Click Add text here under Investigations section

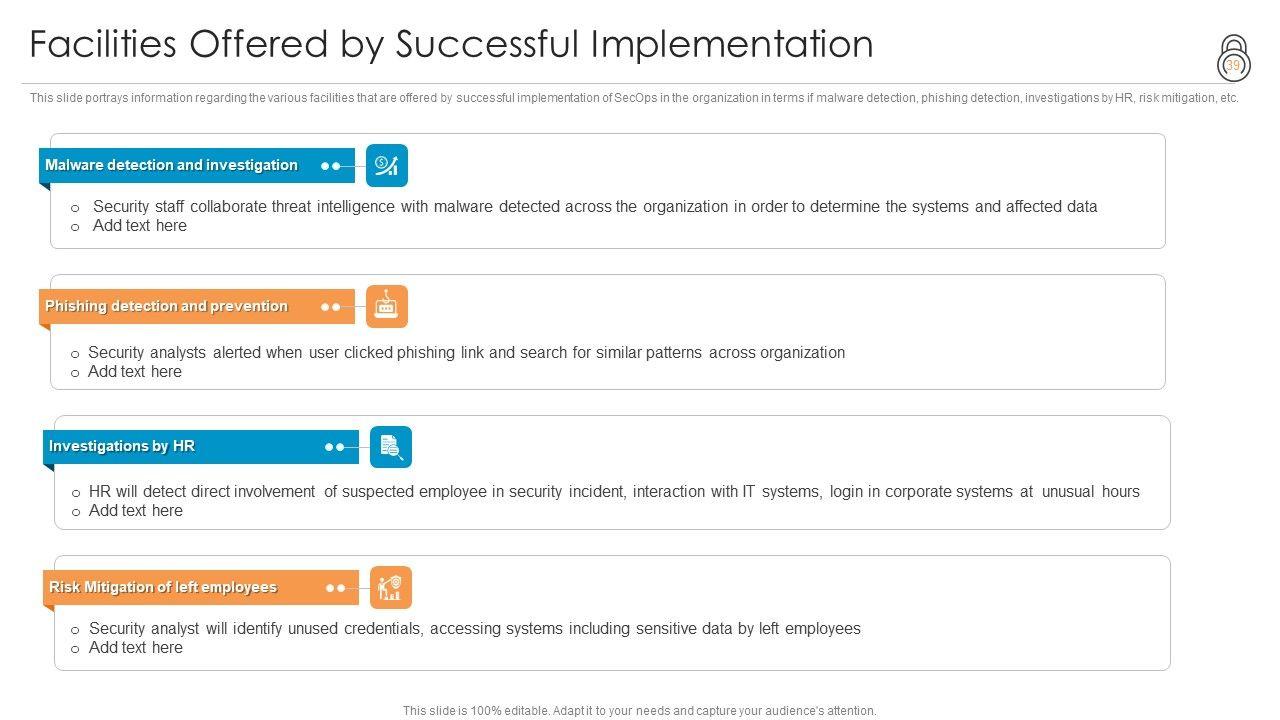(136, 511)
